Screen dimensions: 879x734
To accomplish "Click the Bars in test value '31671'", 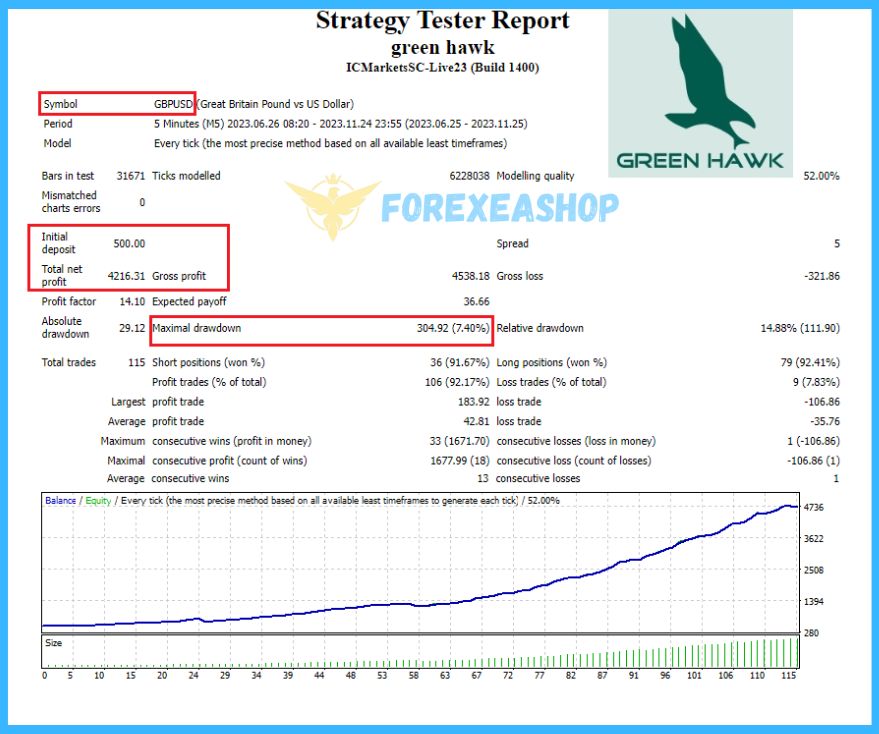I will [x=131, y=176].
